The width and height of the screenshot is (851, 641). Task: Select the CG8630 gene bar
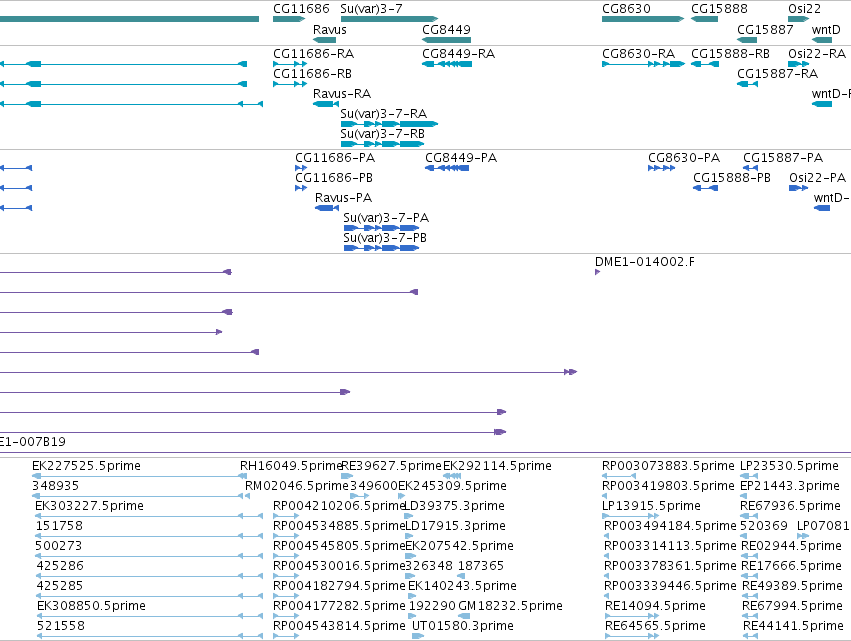[x=643, y=19]
